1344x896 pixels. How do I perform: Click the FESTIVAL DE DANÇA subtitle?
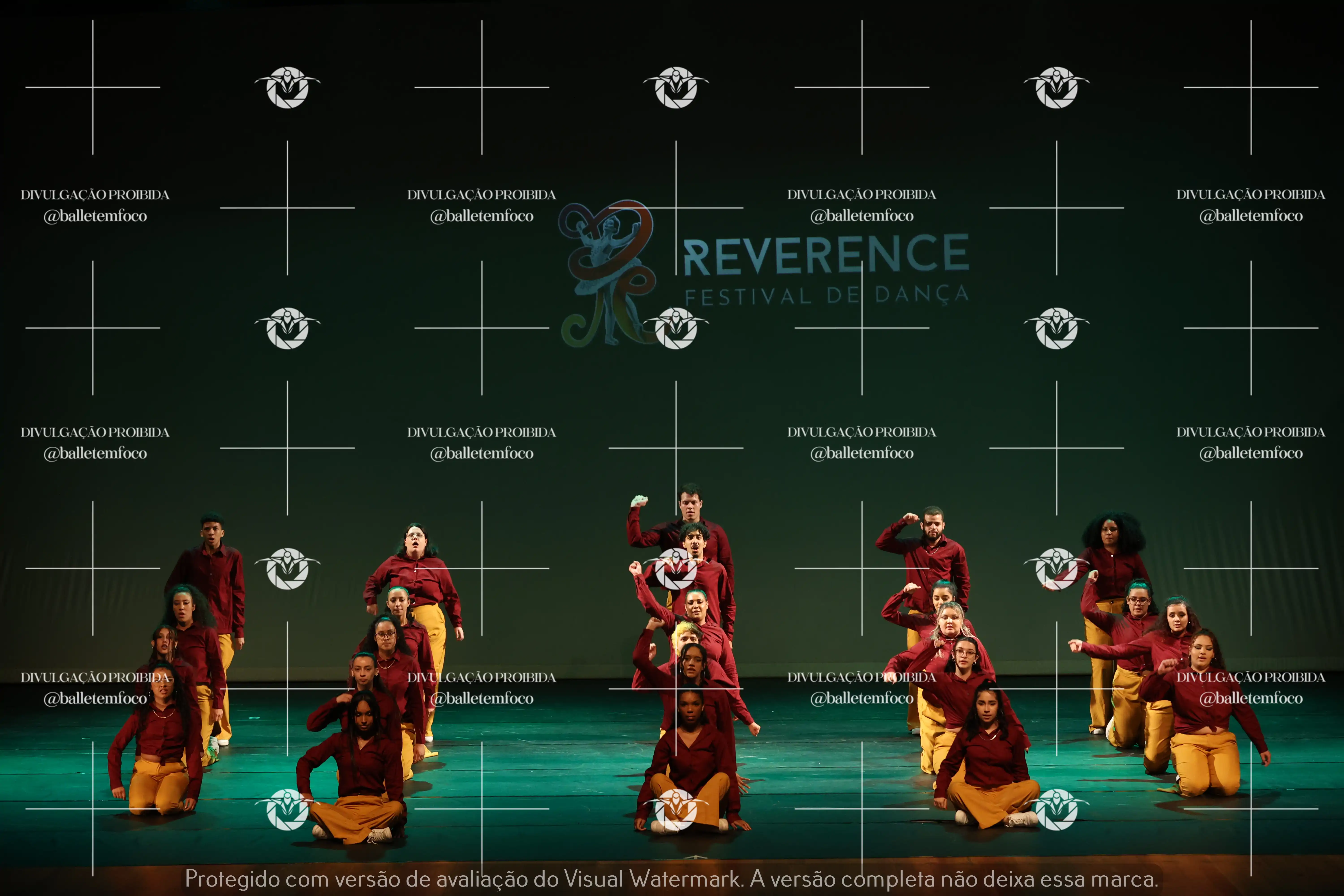(x=826, y=295)
